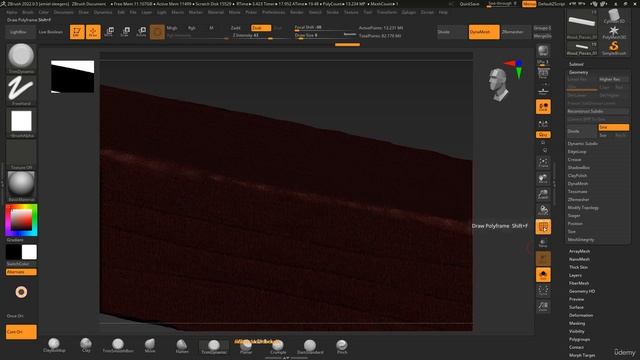
Task: Select the Pinch brush at bottom
Action: click(x=342, y=346)
